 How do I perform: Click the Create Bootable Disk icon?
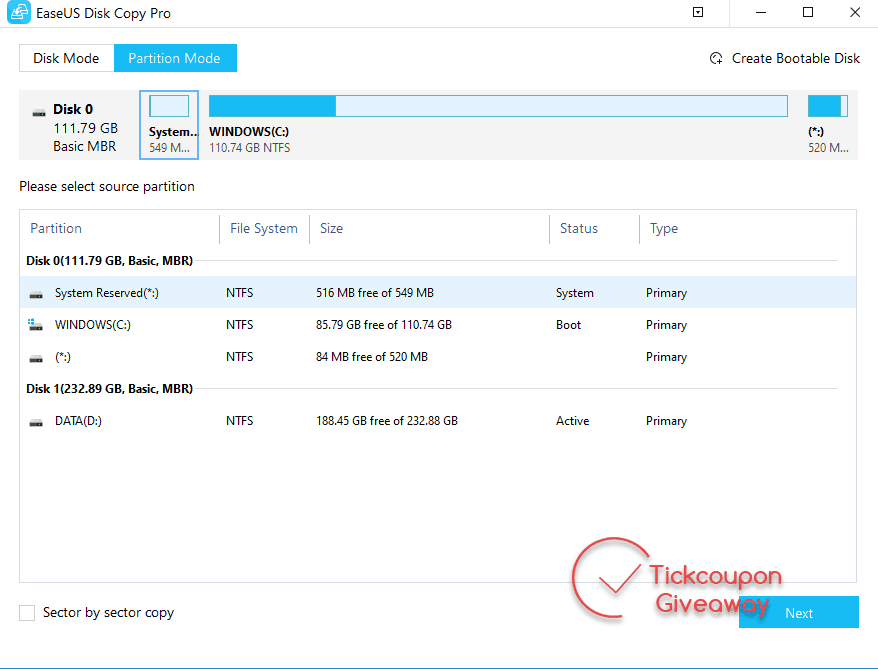[x=716, y=58]
